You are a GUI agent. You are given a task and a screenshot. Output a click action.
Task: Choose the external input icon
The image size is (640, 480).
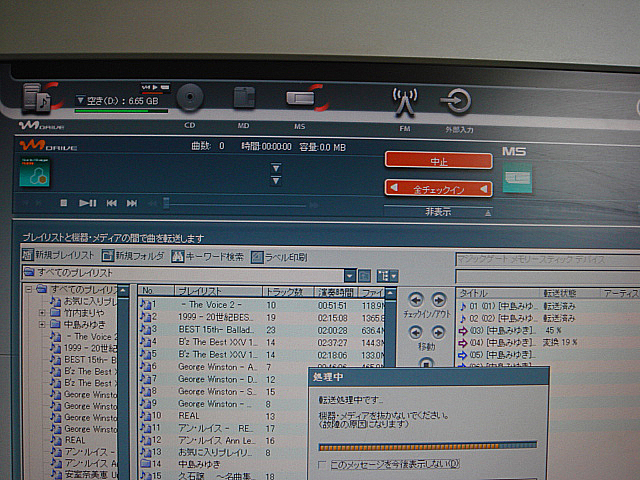(456, 100)
